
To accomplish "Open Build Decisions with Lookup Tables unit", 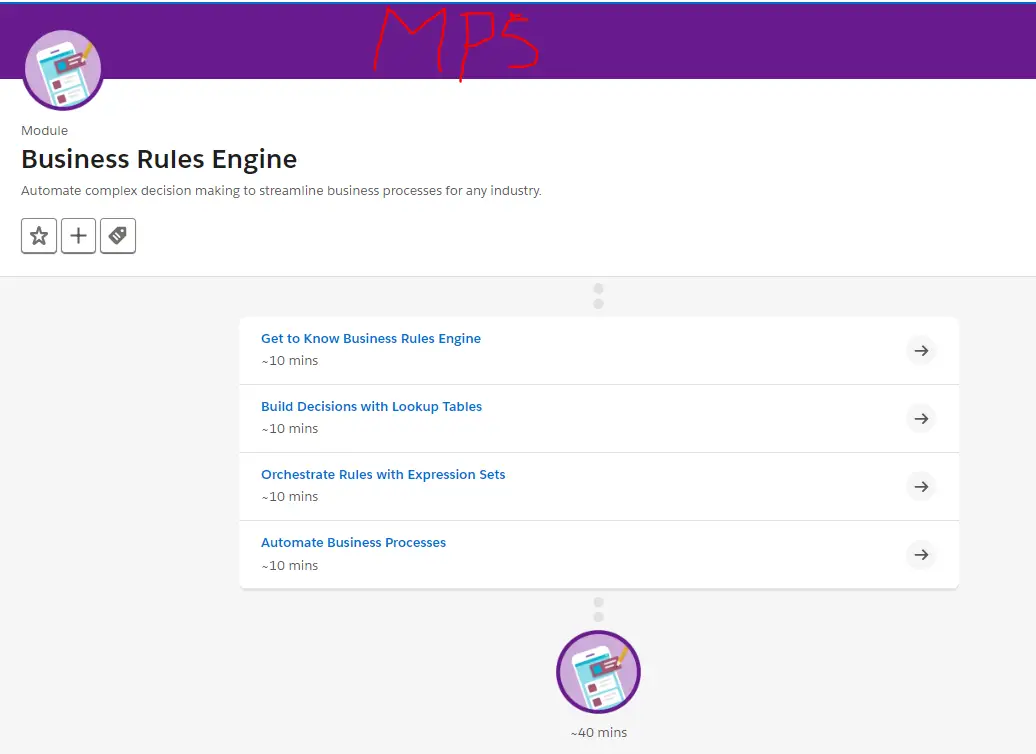I will click(x=371, y=406).
